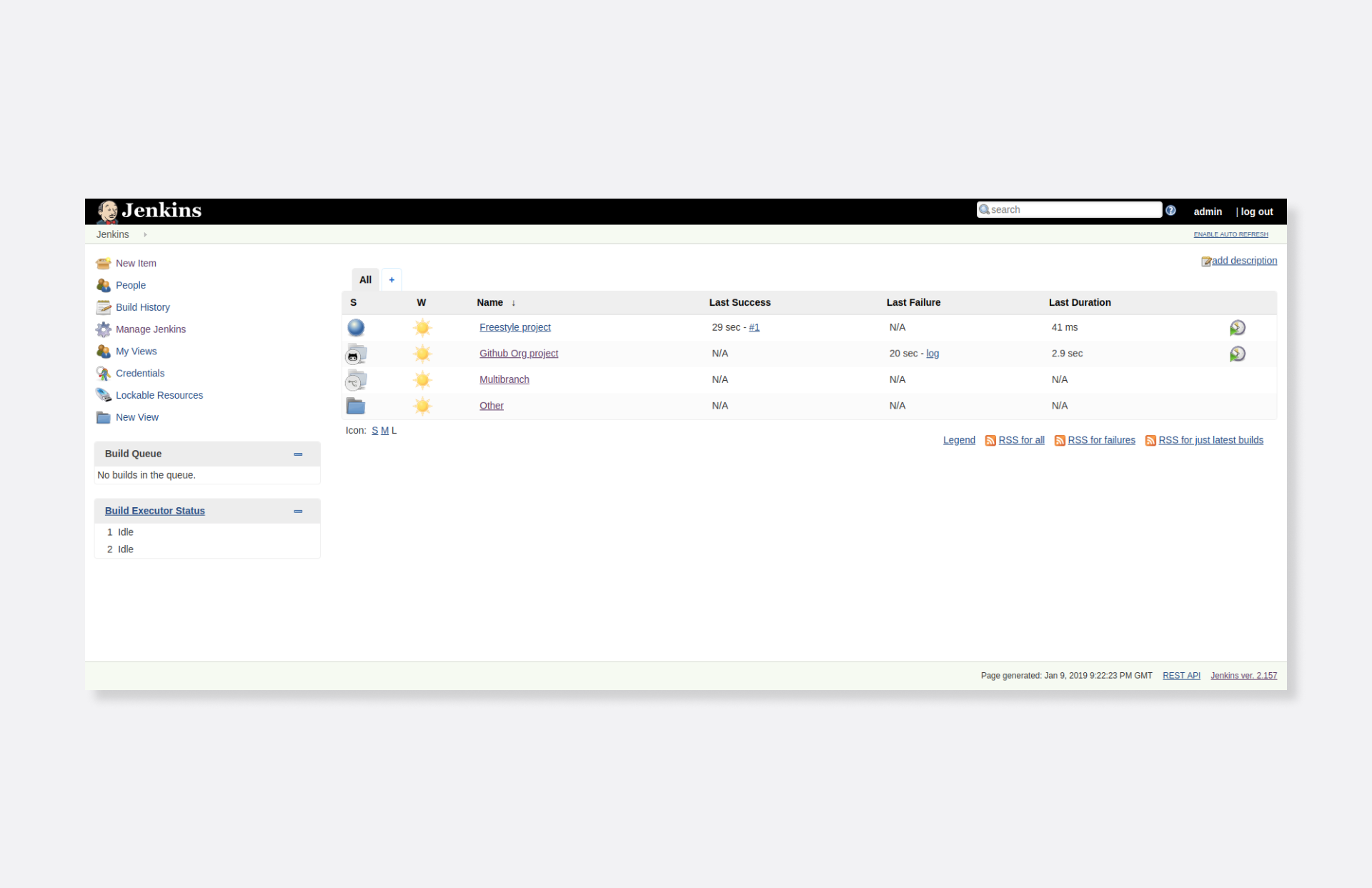Open the Multibranch project link
Screen dimensions: 1372x888
pos(504,380)
